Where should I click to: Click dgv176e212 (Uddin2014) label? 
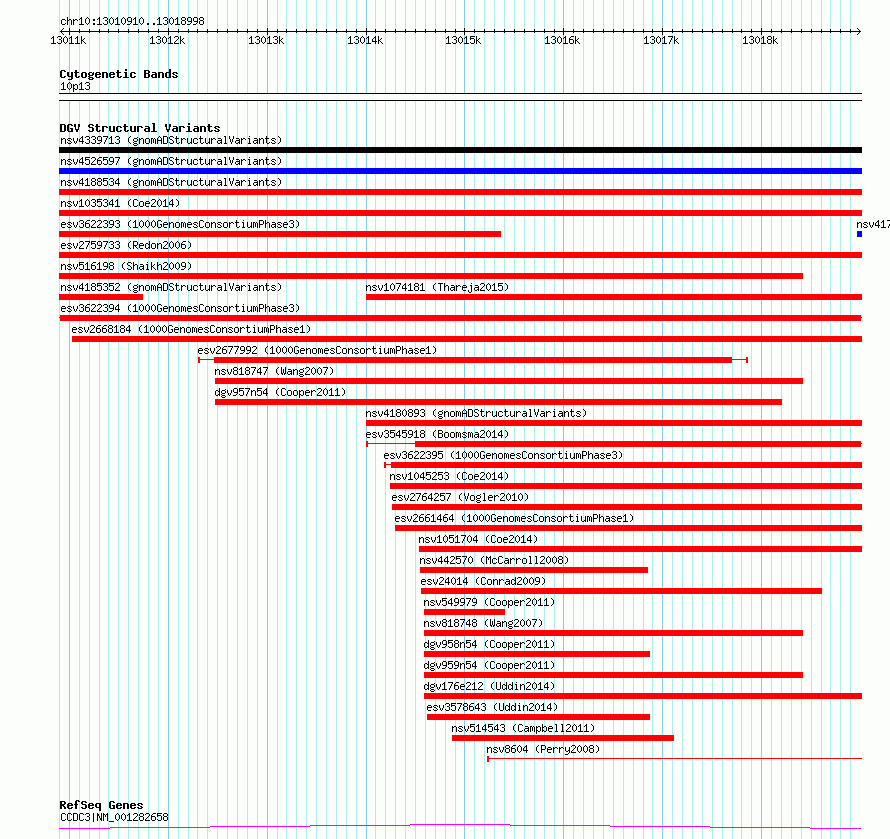pyautogui.click(x=489, y=686)
